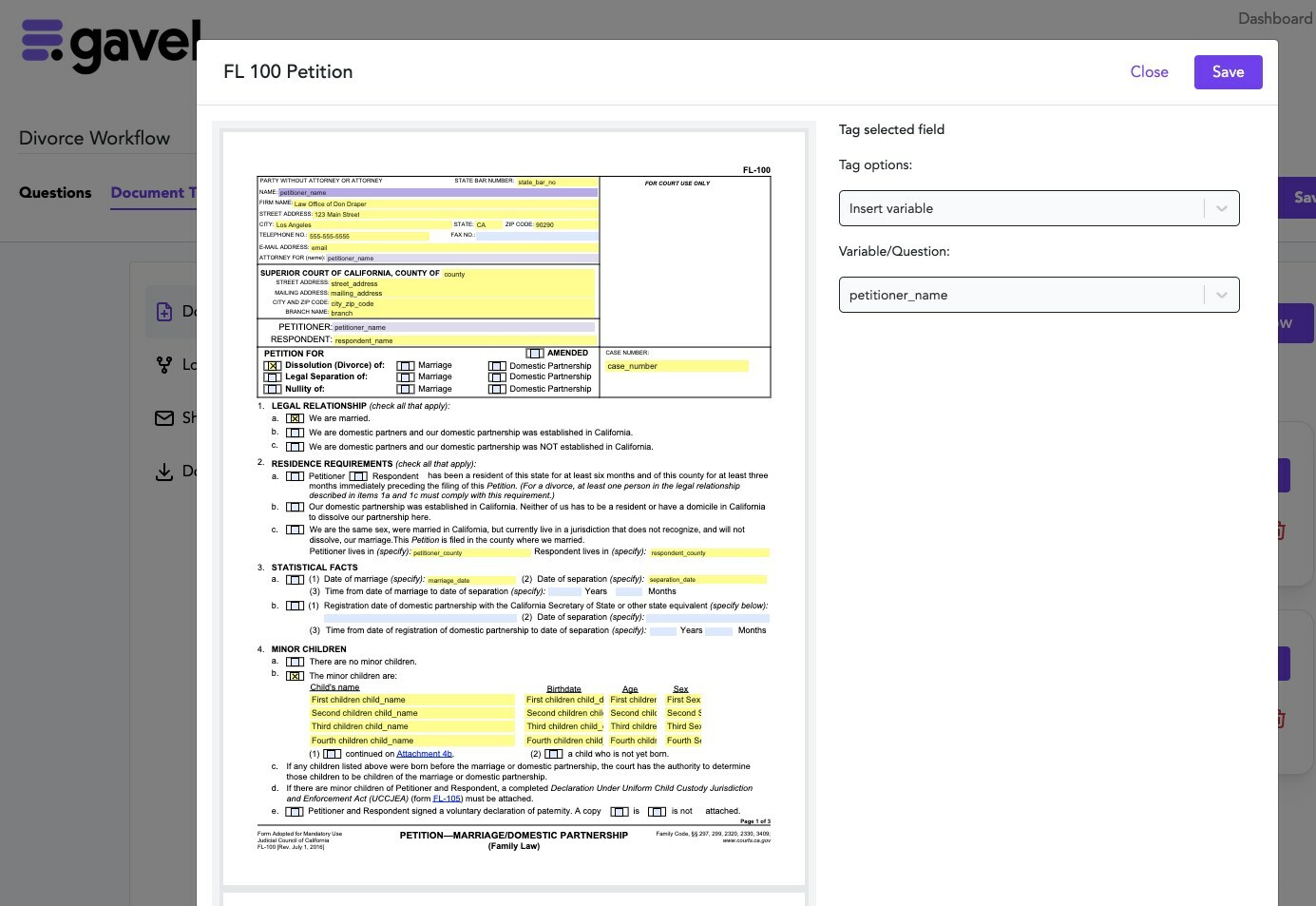
Task: Select the marriage_date field
Action: (x=471, y=580)
